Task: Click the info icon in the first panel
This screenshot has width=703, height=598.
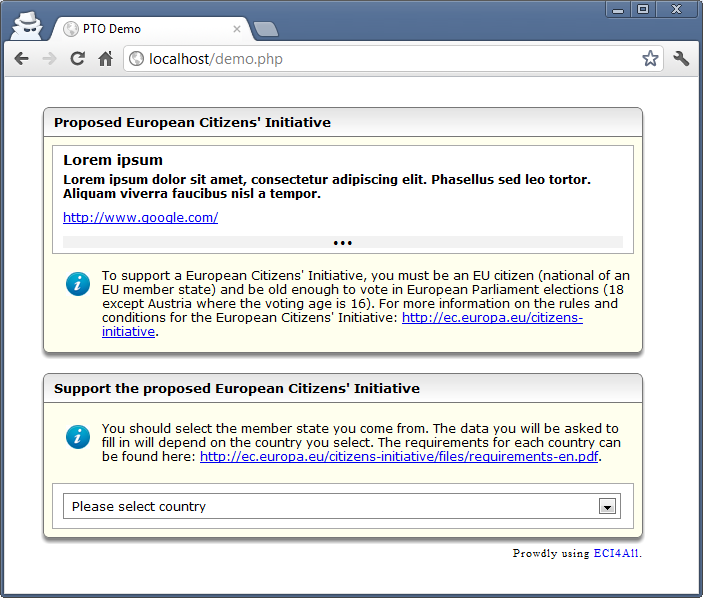Action: click(x=77, y=283)
